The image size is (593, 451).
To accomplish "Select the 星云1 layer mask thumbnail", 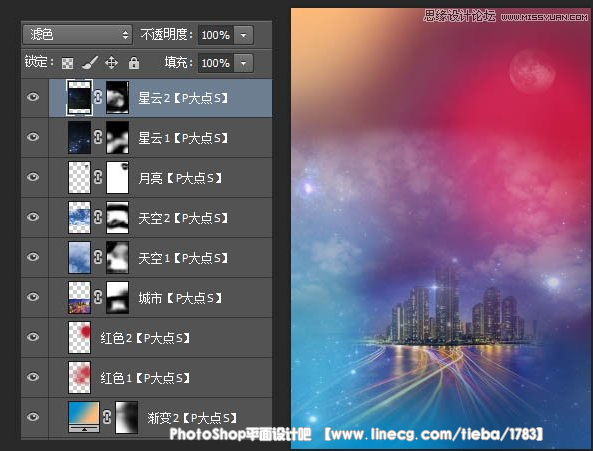I will tap(118, 137).
